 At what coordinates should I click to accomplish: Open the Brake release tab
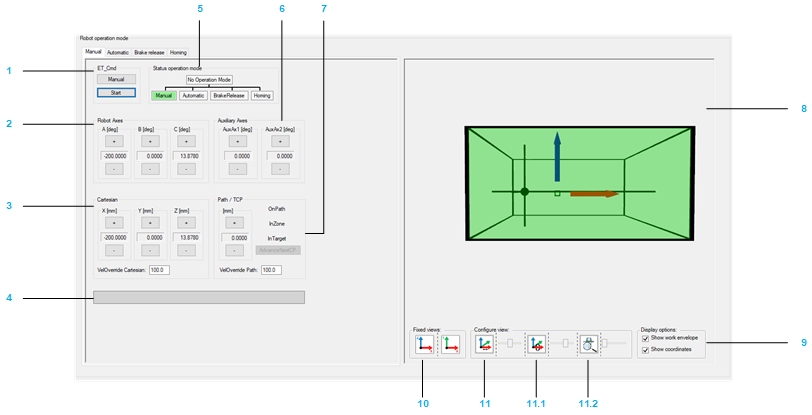pos(149,51)
